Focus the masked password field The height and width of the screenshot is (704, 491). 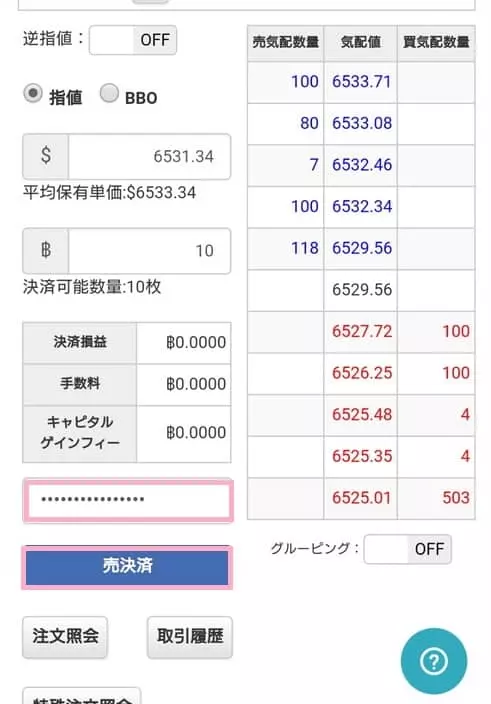[x=128, y=500]
